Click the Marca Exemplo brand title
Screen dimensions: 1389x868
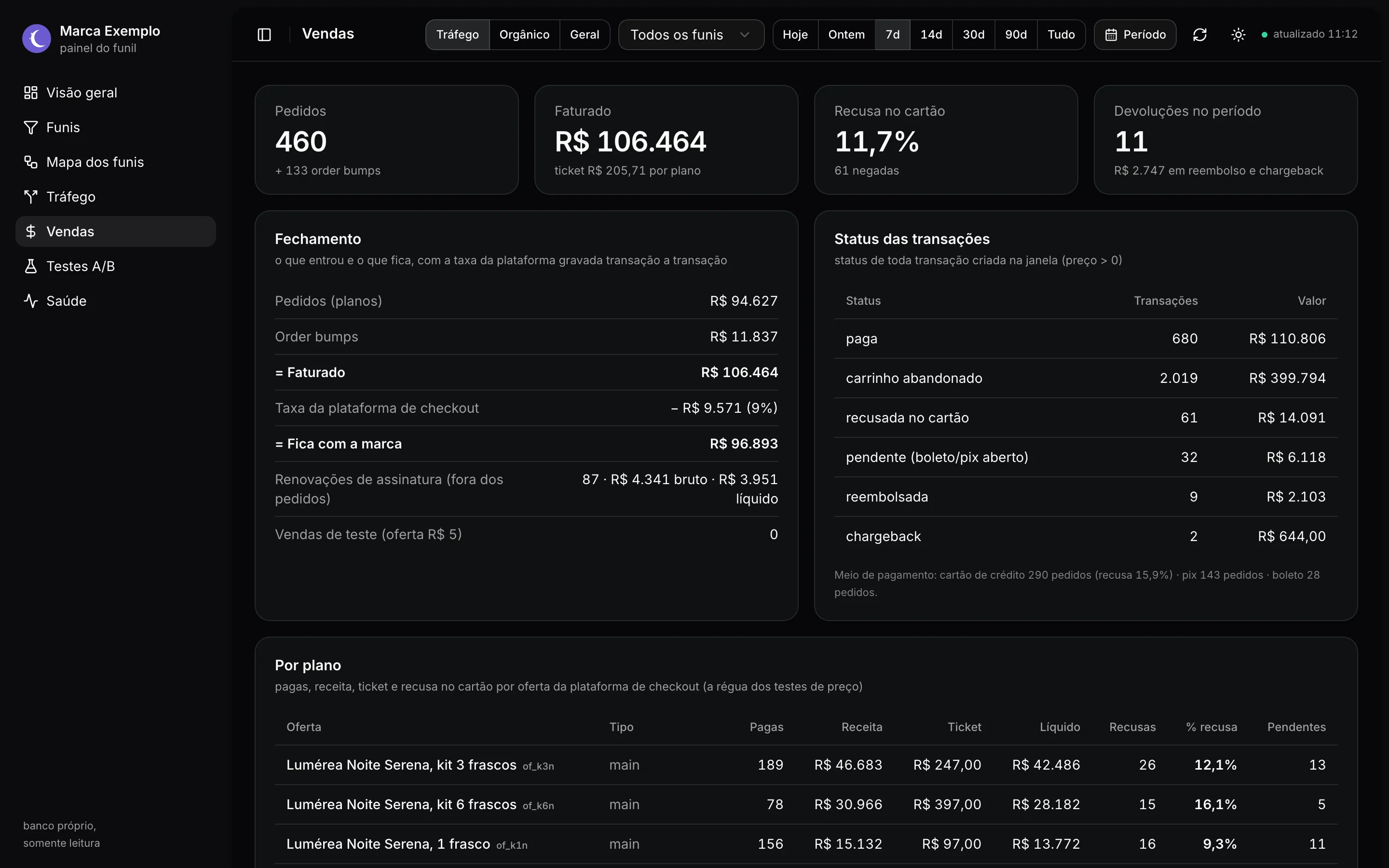[109, 31]
